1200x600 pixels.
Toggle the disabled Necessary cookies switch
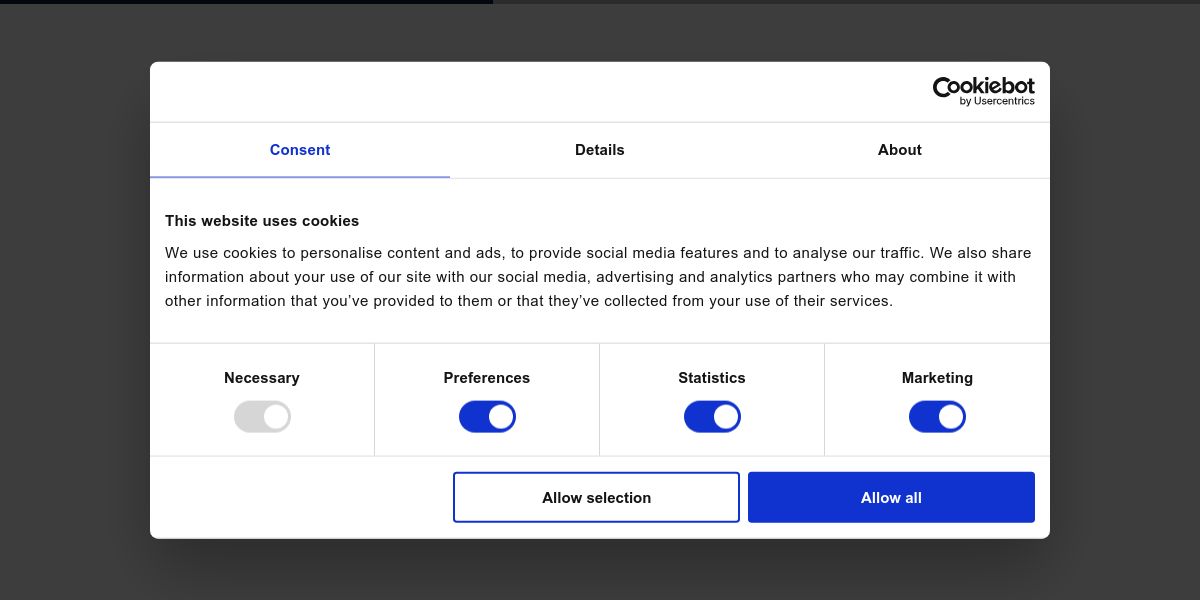coord(262,417)
